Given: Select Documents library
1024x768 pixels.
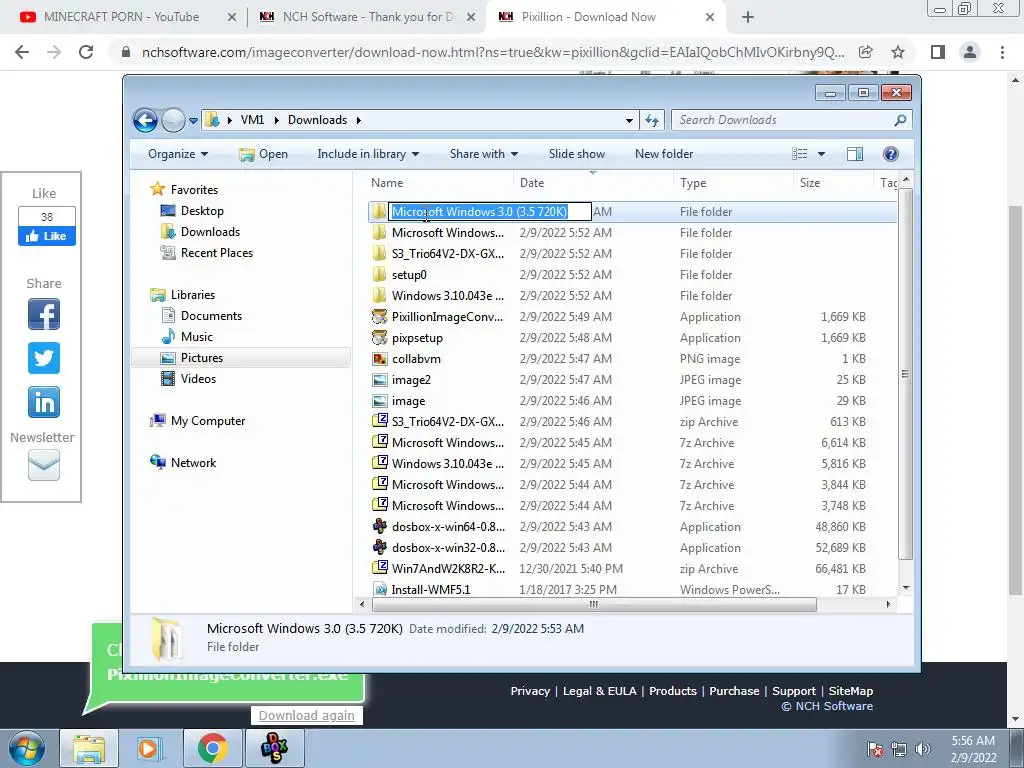Looking at the screenshot, I should click(211, 316).
